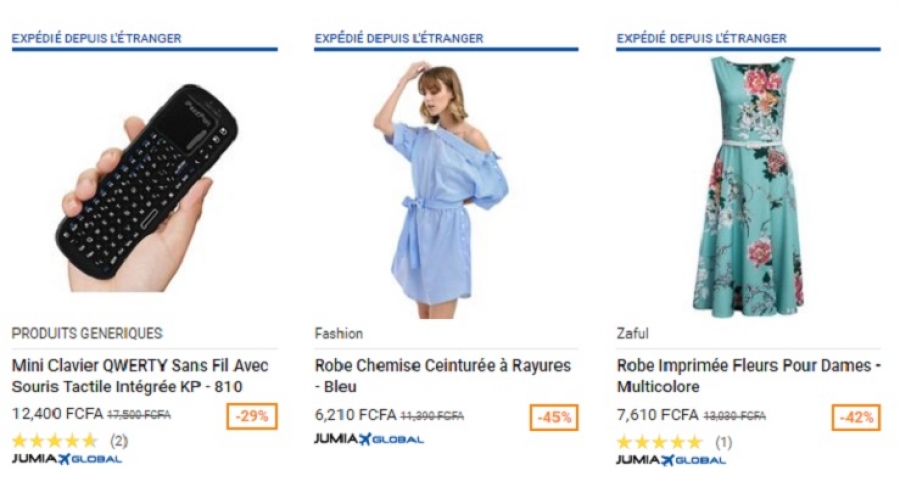The width and height of the screenshot is (900, 487).
Task: Click the Jumia Global logo under floral dress
Action: [x=670, y=459]
